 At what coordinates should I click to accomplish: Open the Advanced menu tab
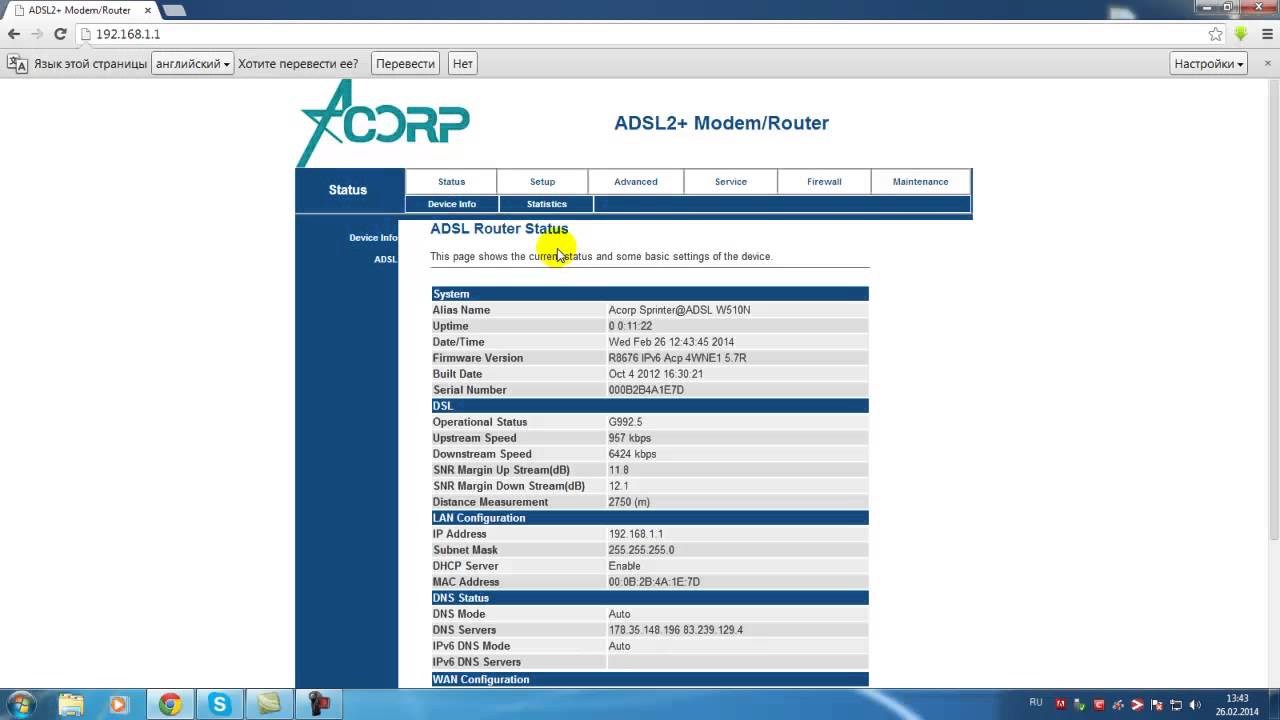635,182
